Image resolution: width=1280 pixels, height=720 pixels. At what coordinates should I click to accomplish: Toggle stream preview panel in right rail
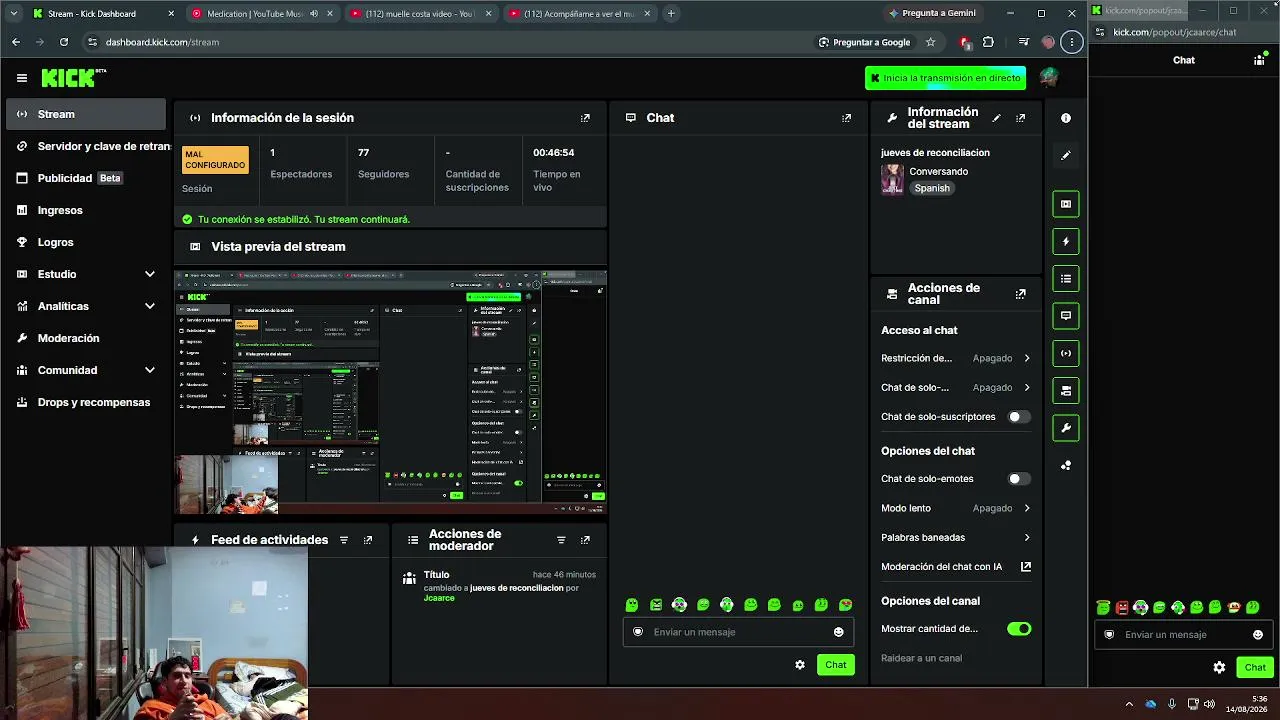(x=1066, y=204)
